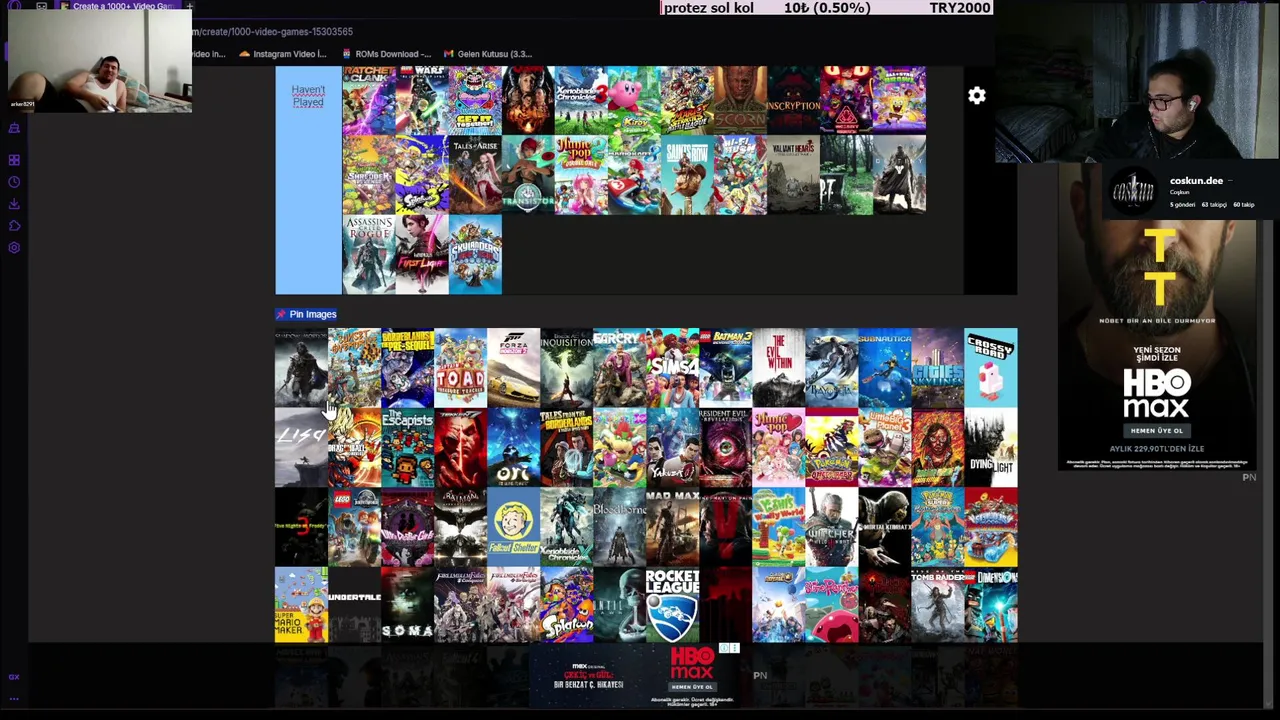Open 'Gelen Kutusu' Gmail bookmark
This screenshot has width=1280, height=720.
[489, 54]
